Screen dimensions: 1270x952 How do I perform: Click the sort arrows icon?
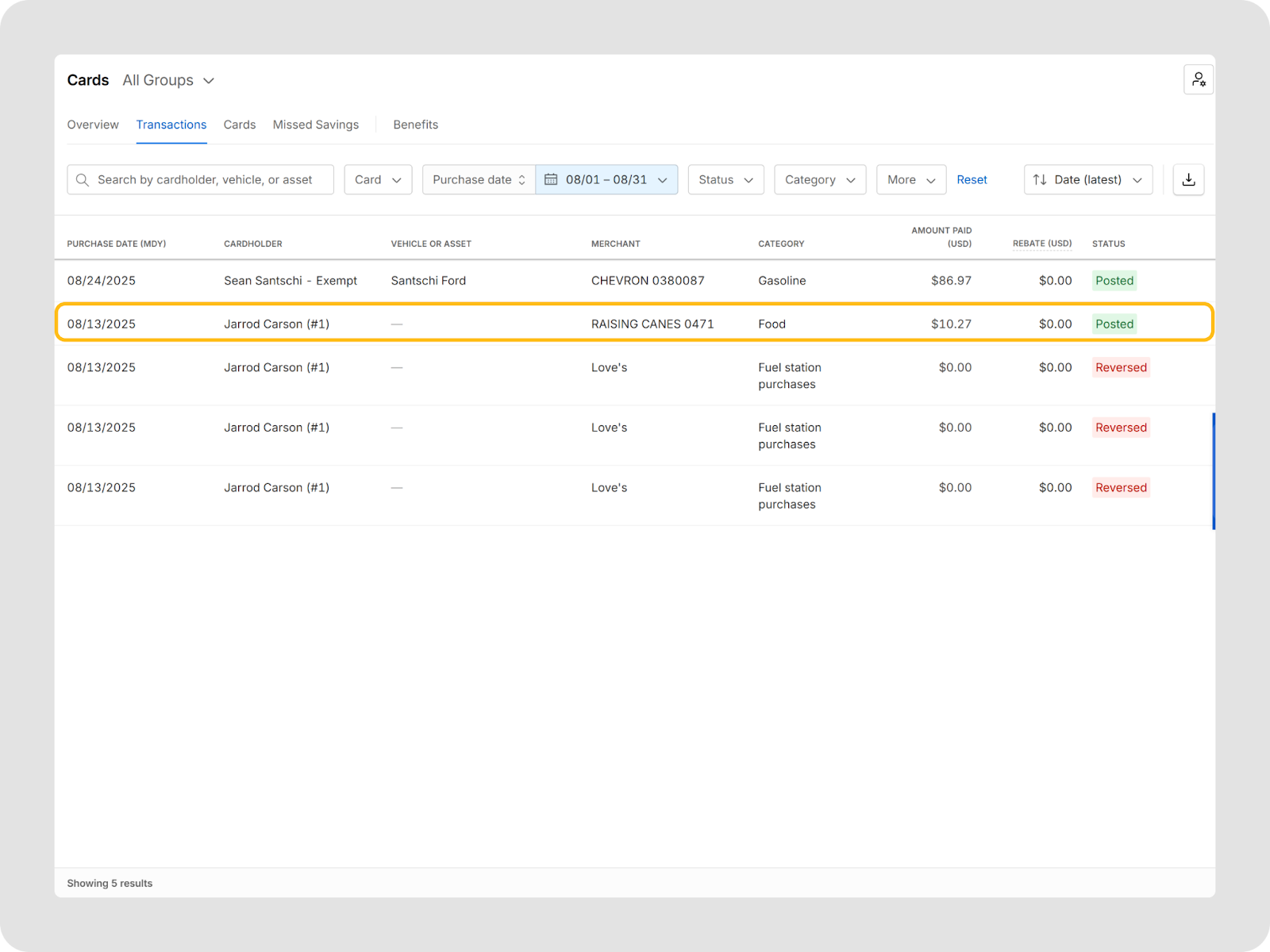(1040, 180)
